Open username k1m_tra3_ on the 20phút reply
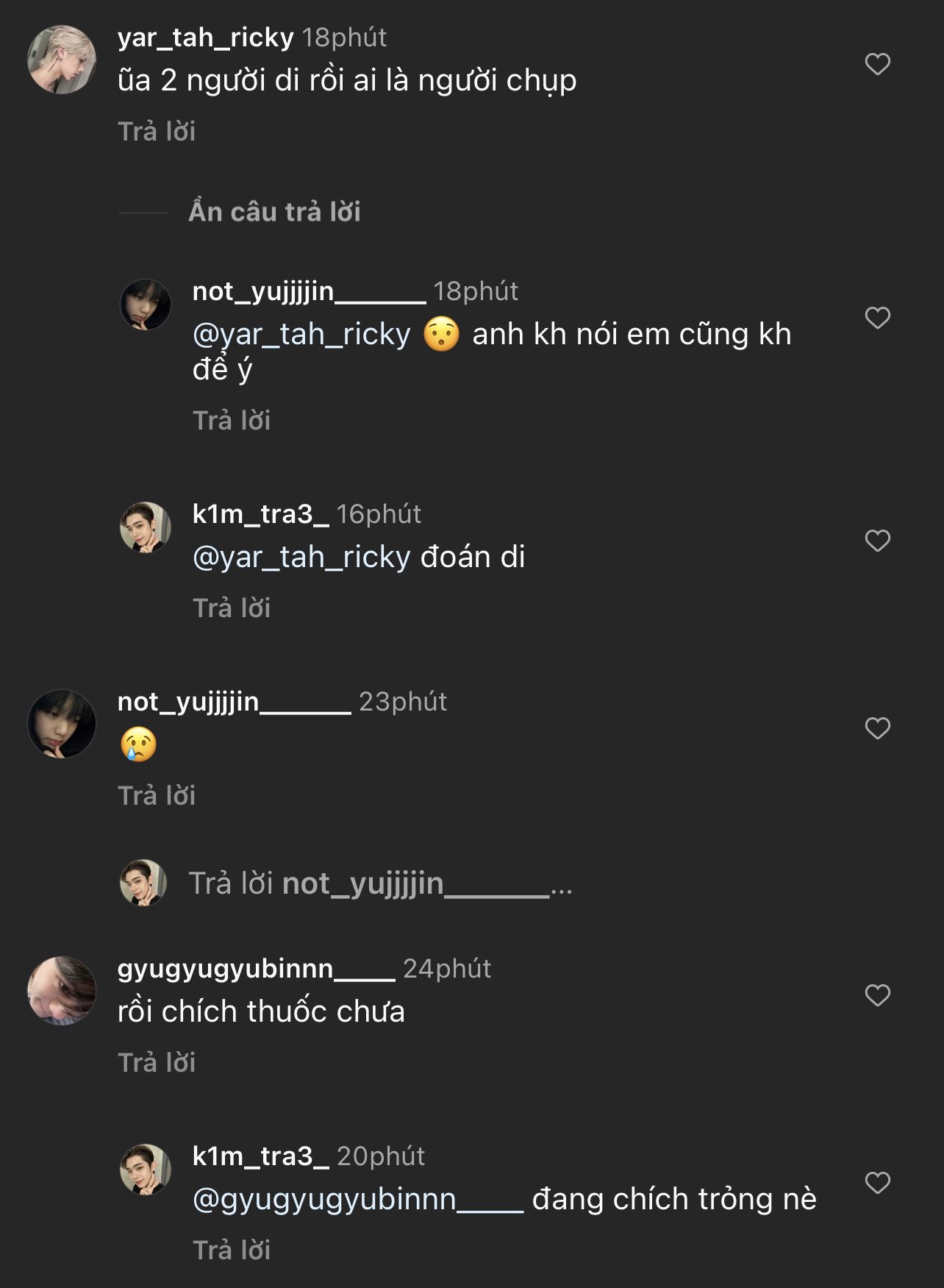Image resolution: width=944 pixels, height=1288 pixels. coord(260,1156)
